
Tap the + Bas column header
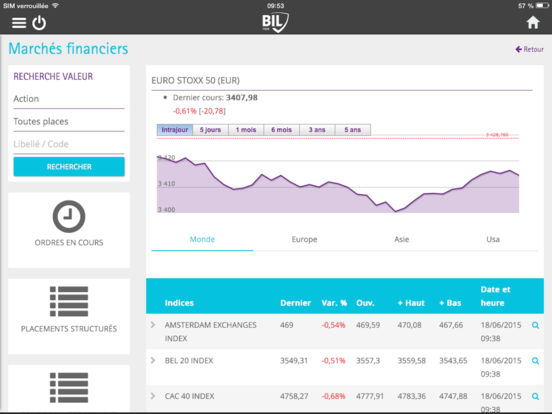click(450, 303)
